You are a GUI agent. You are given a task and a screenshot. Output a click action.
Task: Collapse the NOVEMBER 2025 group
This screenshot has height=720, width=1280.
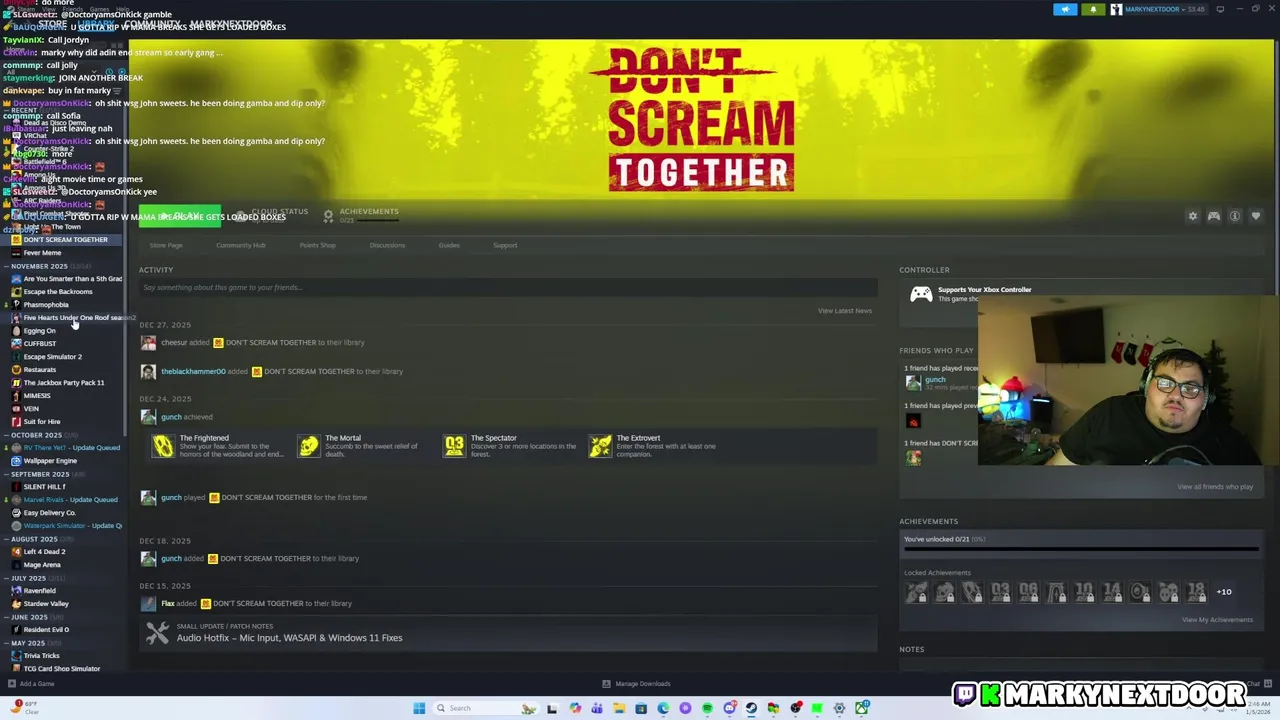(7, 266)
